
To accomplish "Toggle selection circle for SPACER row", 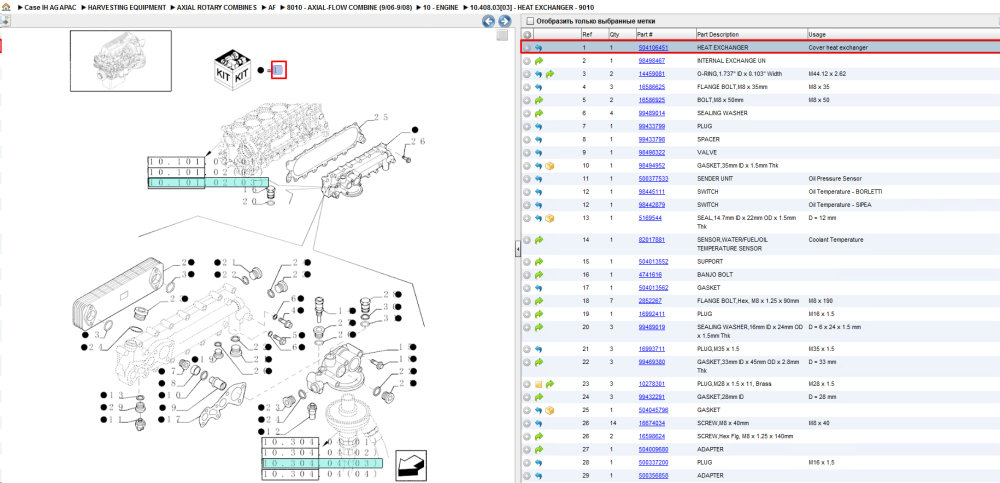I will point(527,139).
